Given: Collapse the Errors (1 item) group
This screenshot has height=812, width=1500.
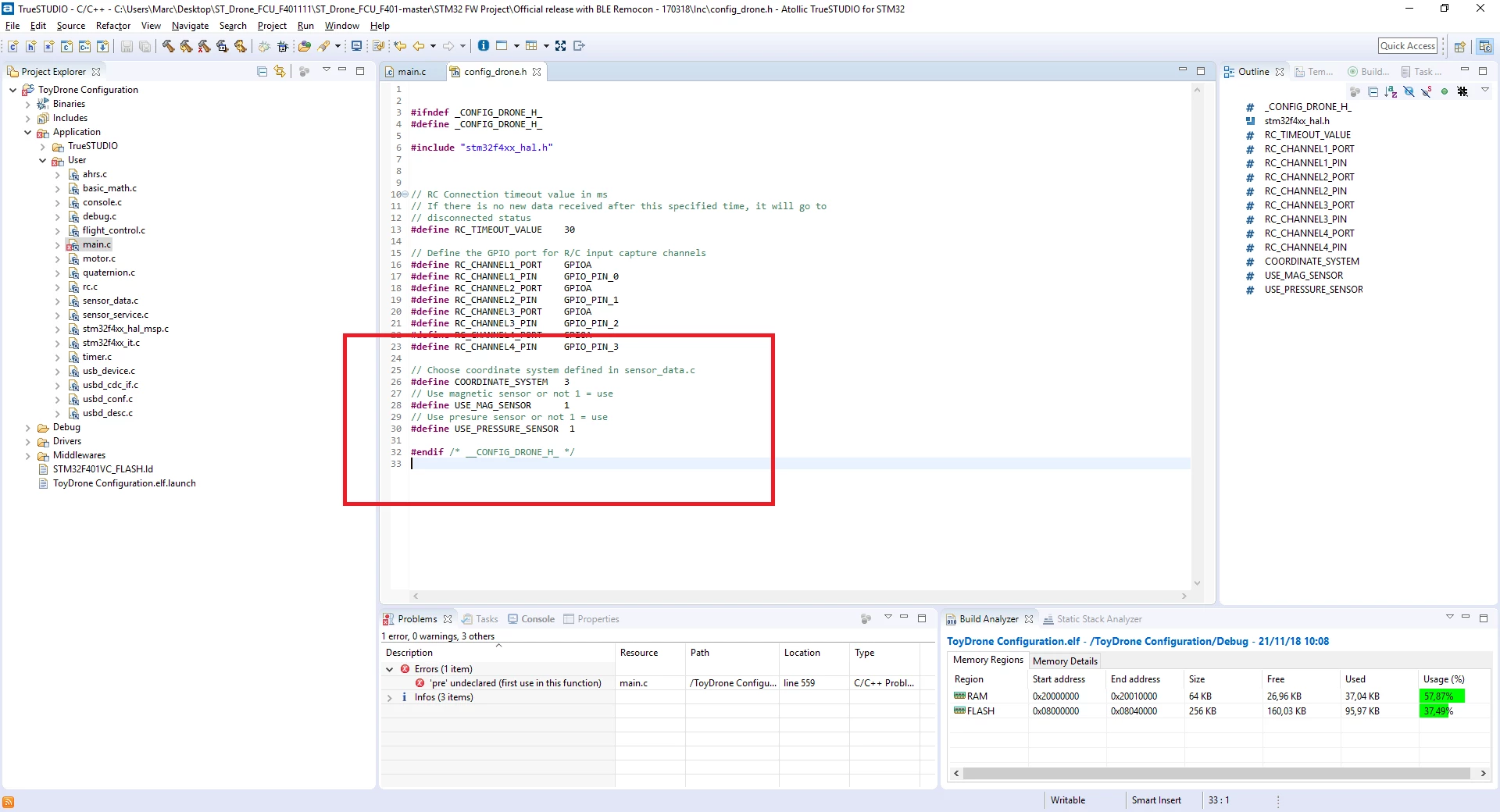Looking at the screenshot, I should coord(389,669).
